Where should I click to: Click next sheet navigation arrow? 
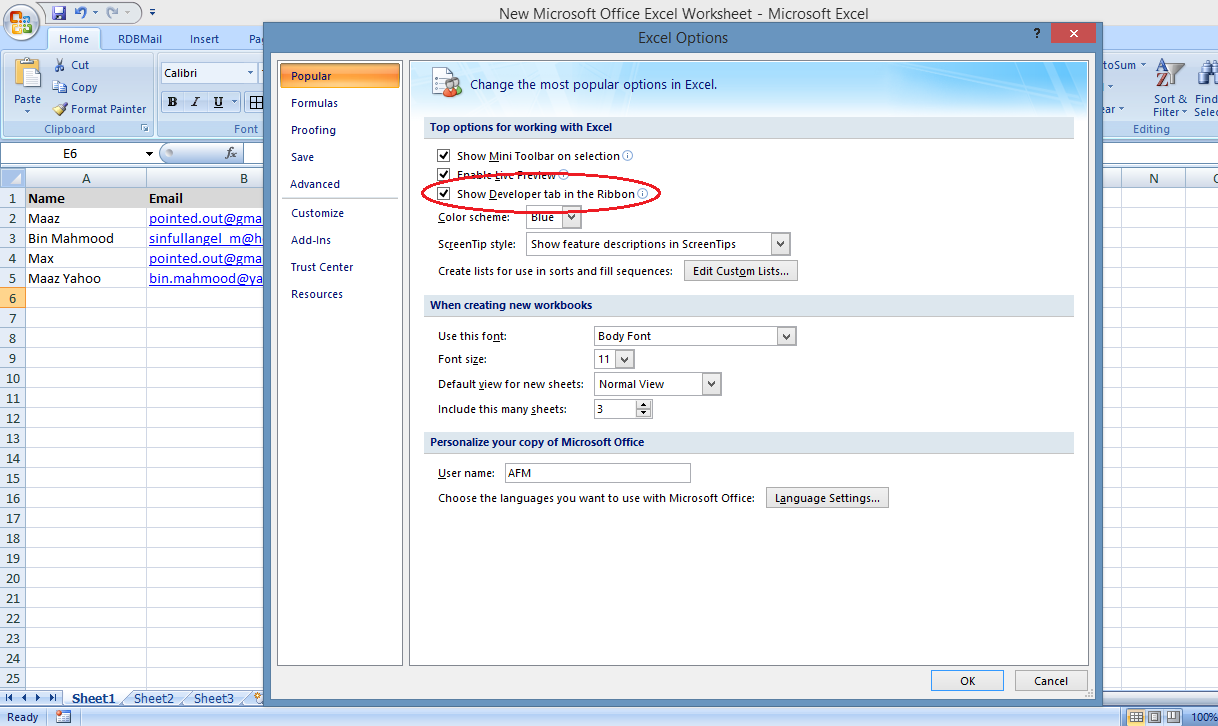39,698
